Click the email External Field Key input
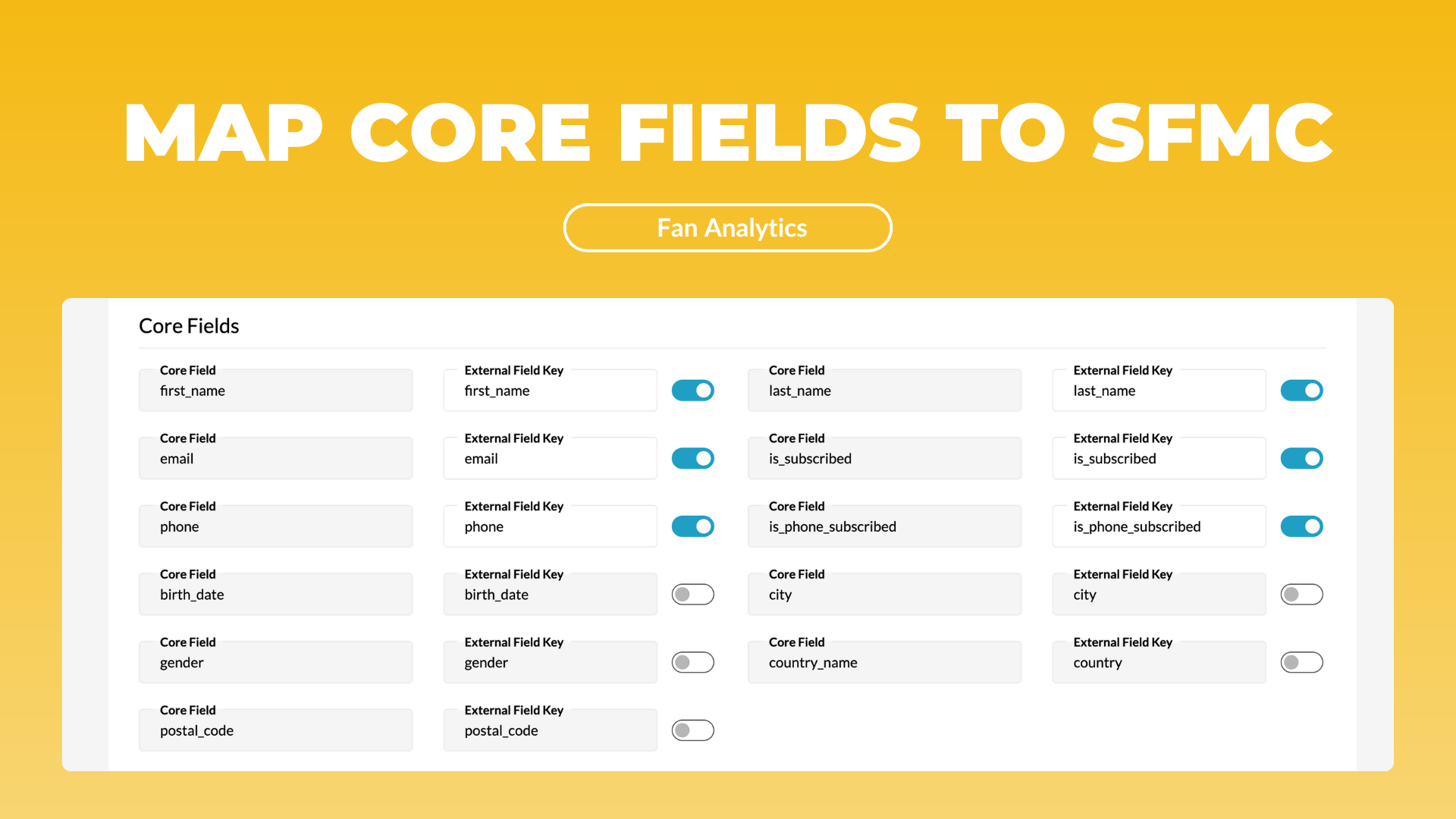This screenshot has width=1456, height=819. pyautogui.click(x=550, y=459)
